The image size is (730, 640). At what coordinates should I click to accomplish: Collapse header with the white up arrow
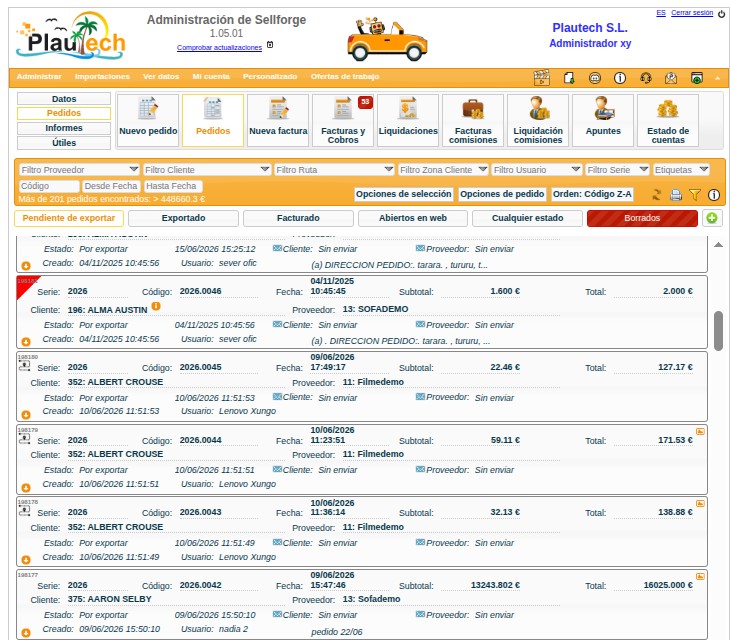pos(718,78)
